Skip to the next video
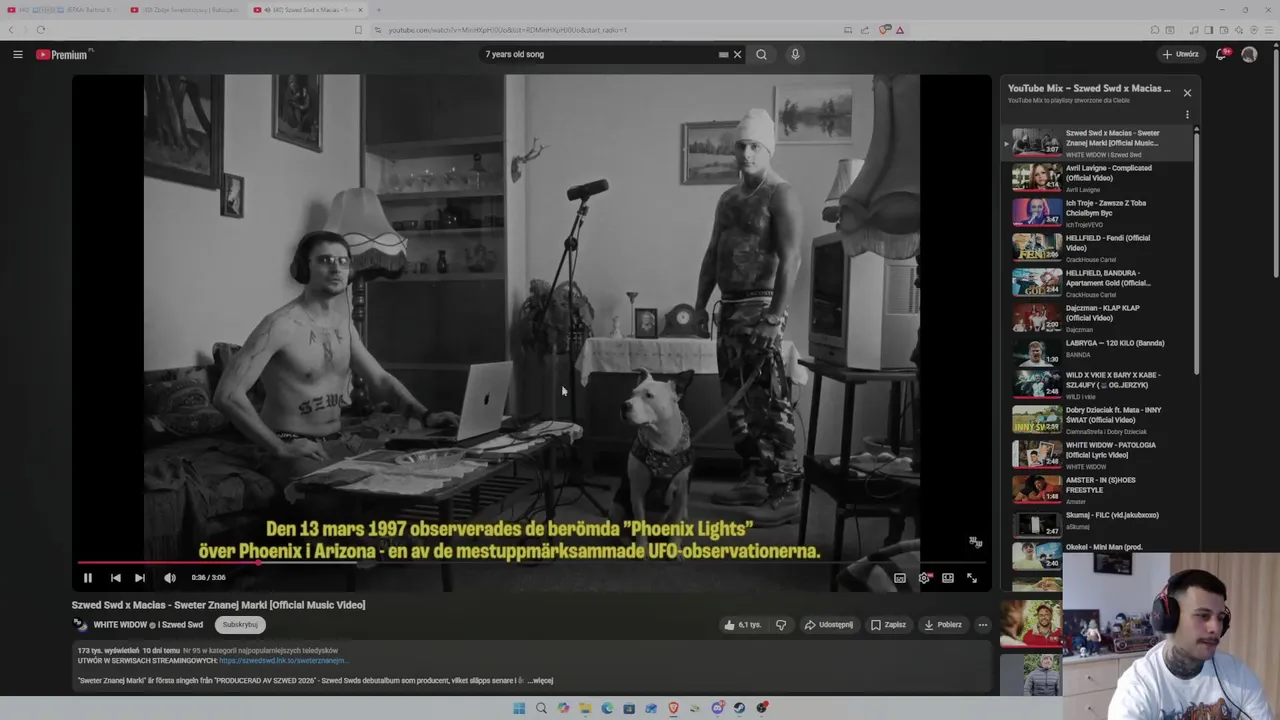 [140, 578]
